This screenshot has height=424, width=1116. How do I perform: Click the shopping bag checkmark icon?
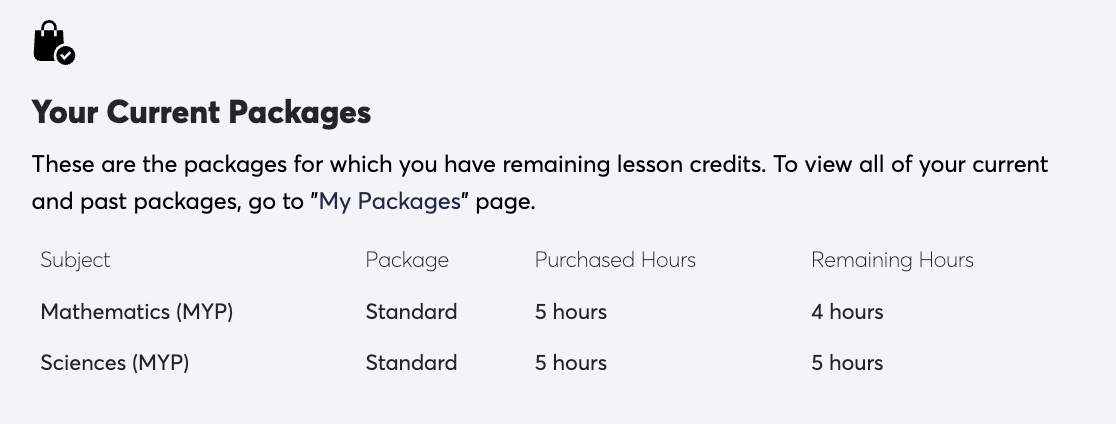[54, 43]
